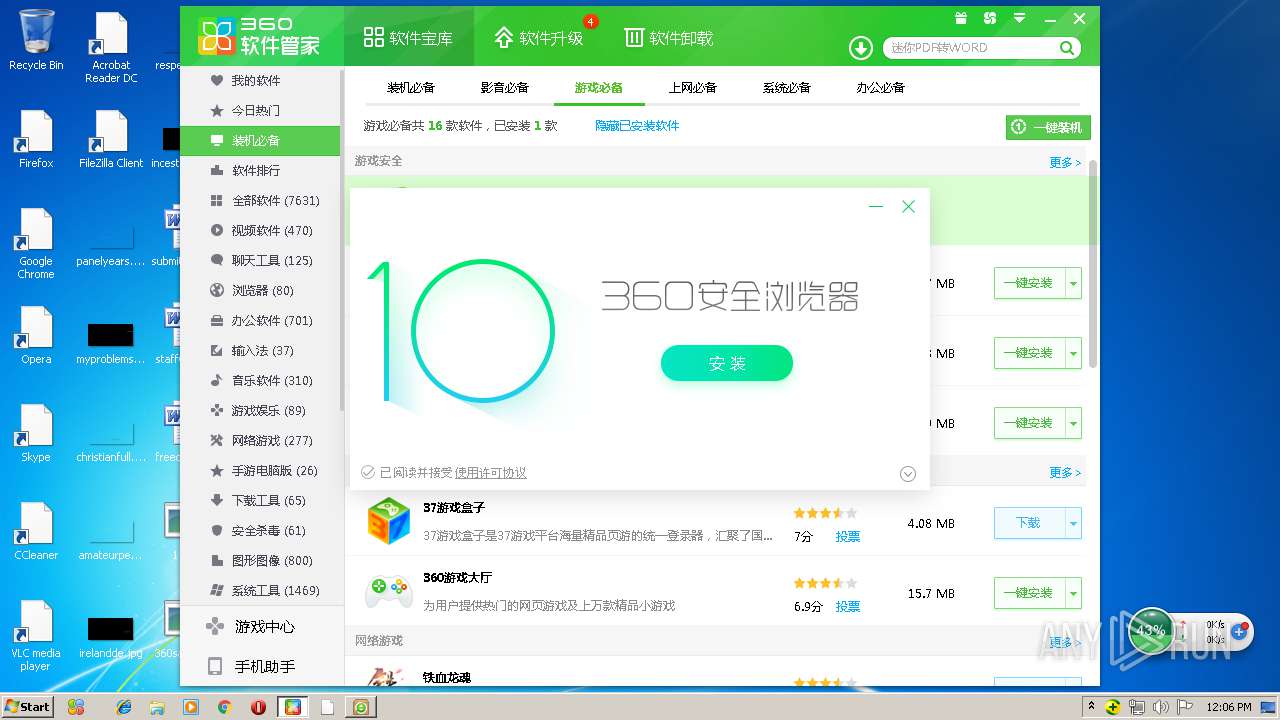Select 游戏娱乐 (89) category
This screenshot has width=1280, height=720.
pos(260,410)
